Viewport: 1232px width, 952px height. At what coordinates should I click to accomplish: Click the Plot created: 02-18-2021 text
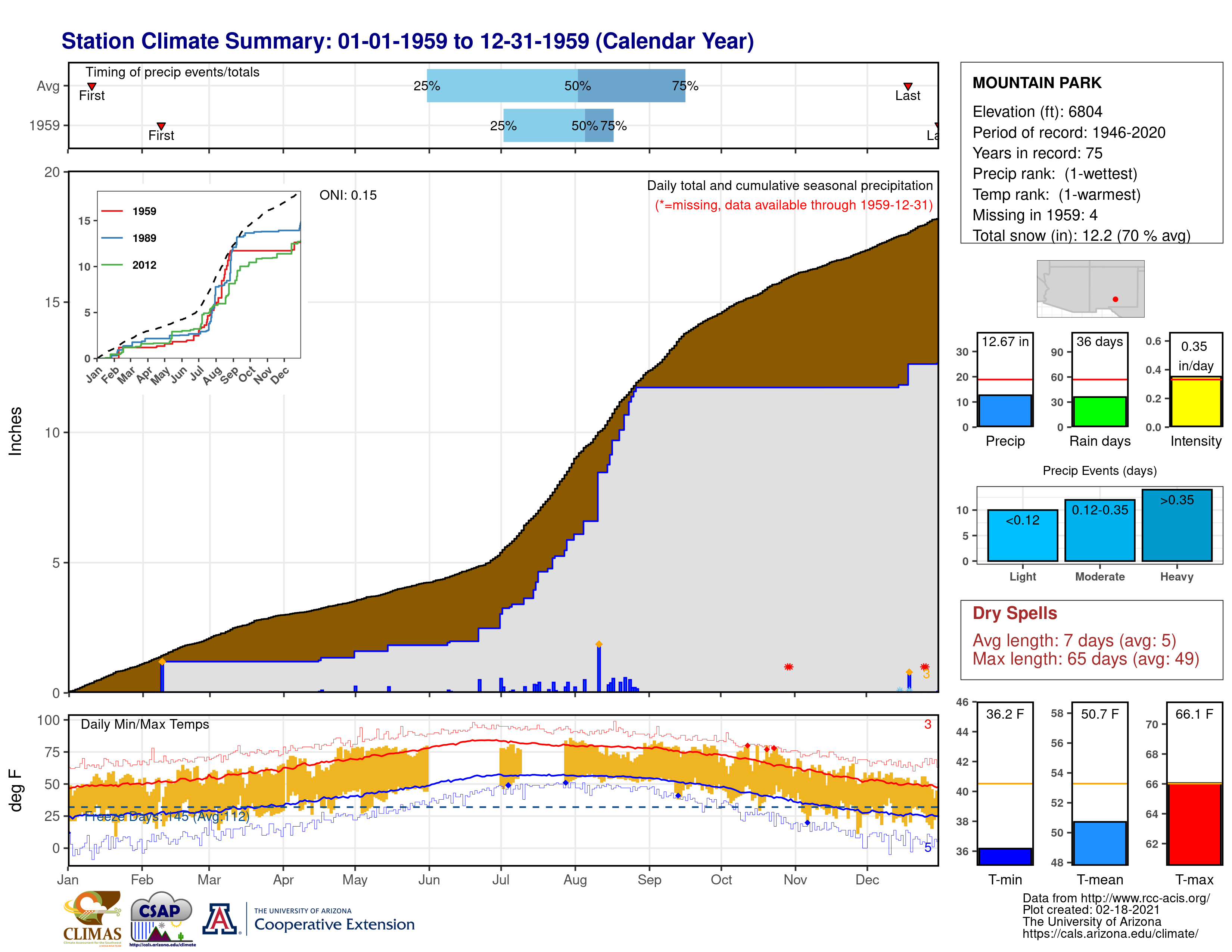(x=1091, y=910)
